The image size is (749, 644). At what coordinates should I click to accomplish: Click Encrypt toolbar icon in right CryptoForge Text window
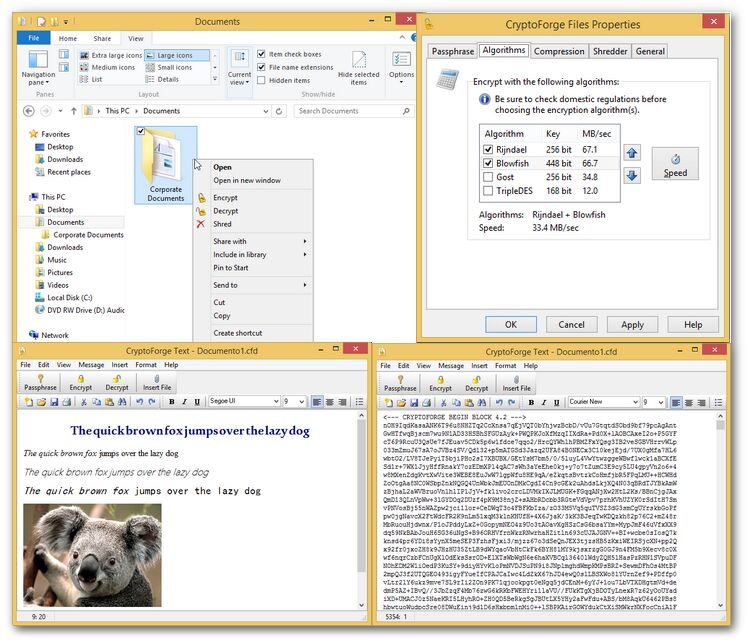click(440, 380)
